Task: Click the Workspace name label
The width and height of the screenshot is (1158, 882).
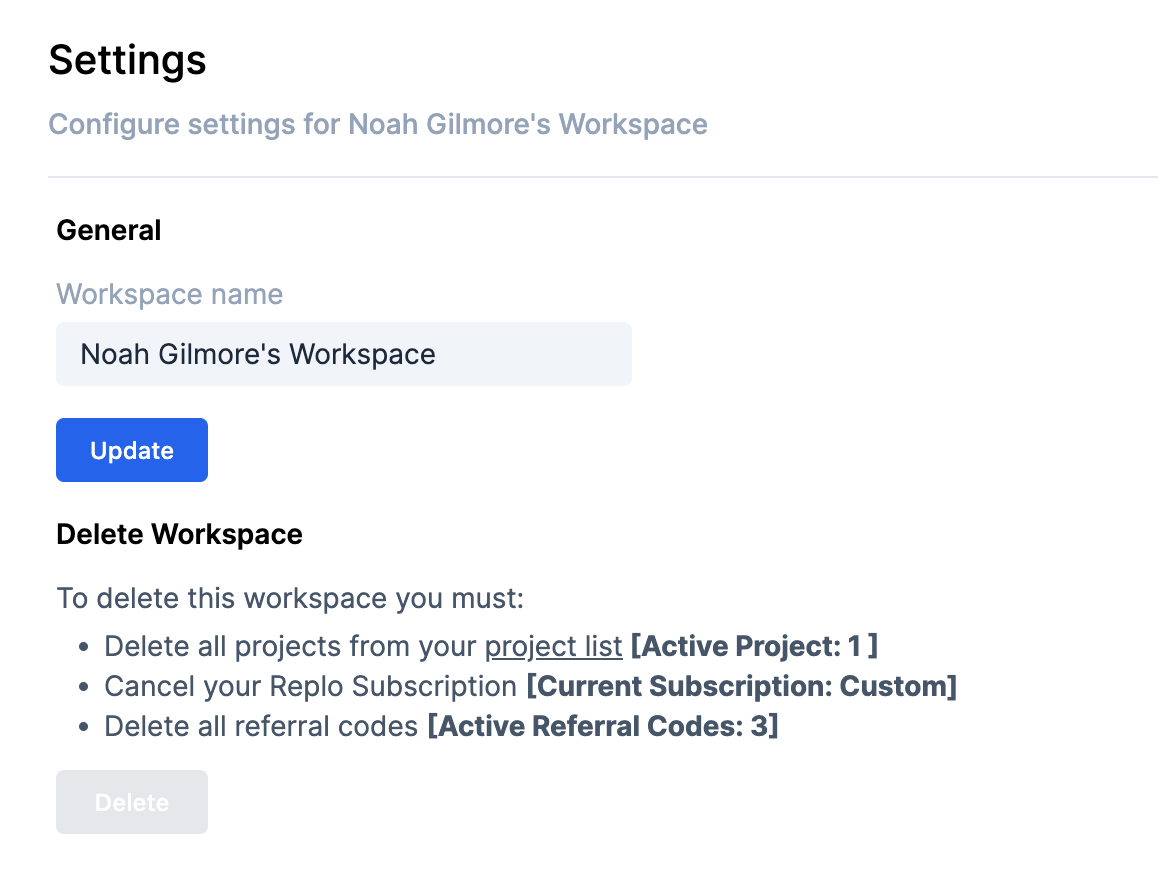Action: coord(169,294)
